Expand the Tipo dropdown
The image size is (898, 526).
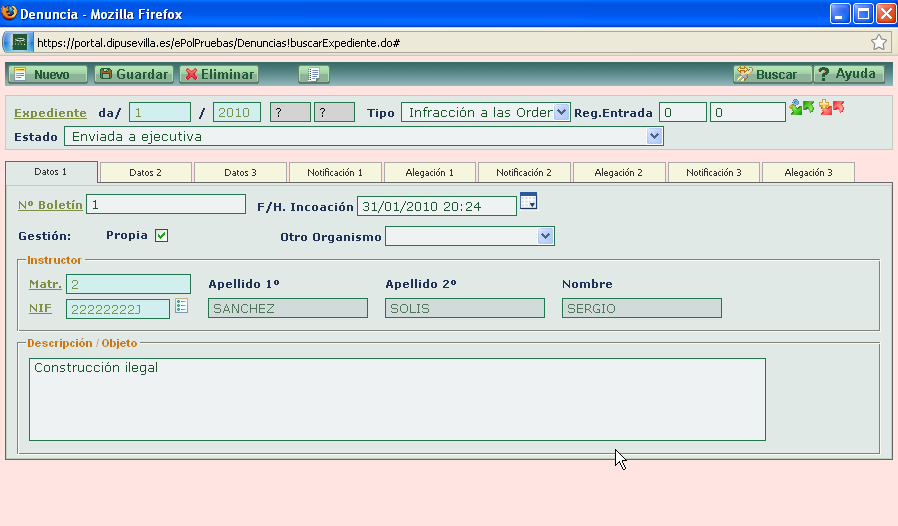point(561,112)
